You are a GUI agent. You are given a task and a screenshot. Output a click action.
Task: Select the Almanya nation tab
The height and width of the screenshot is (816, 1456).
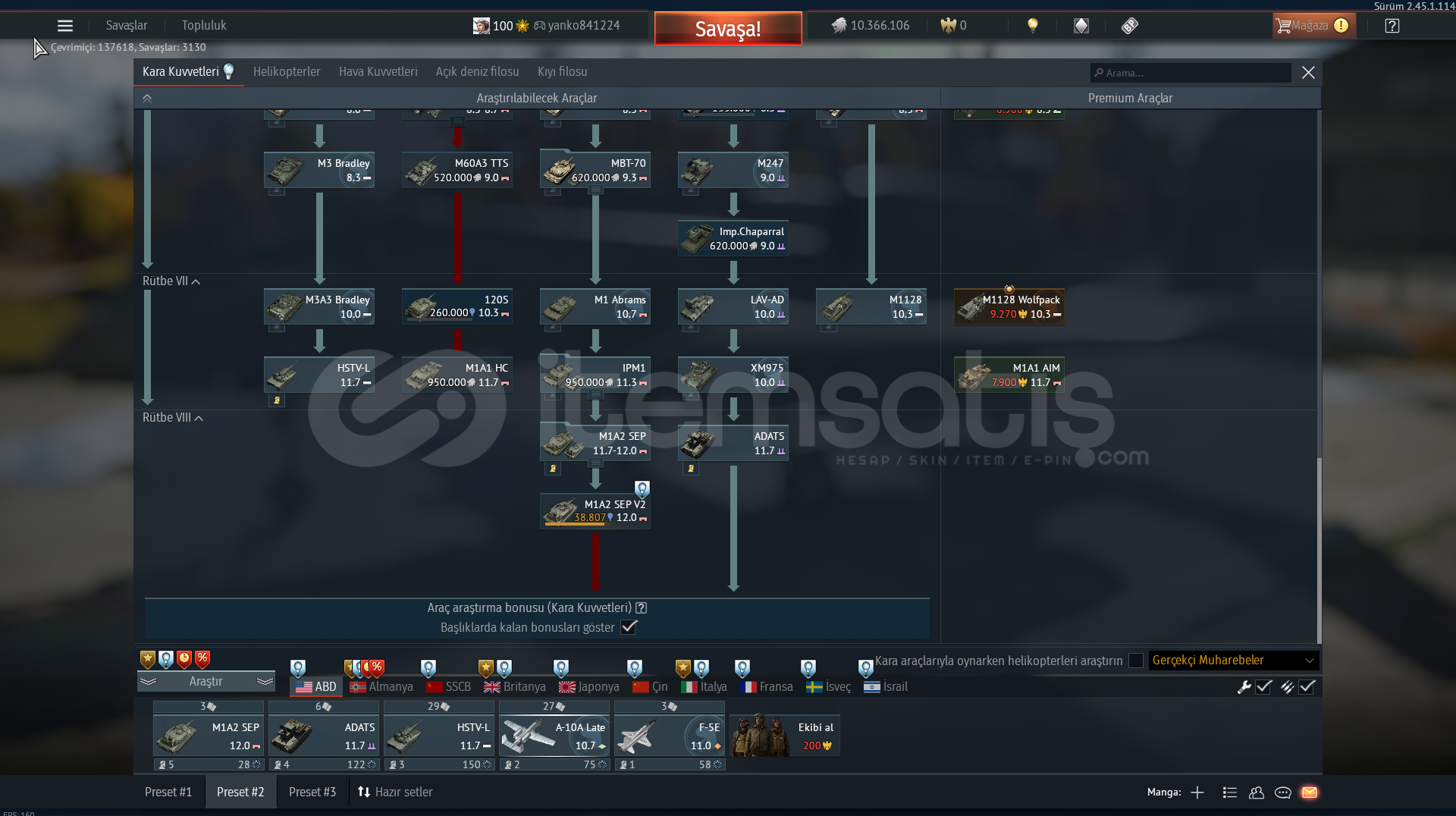pyautogui.click(x=381, y=687)
